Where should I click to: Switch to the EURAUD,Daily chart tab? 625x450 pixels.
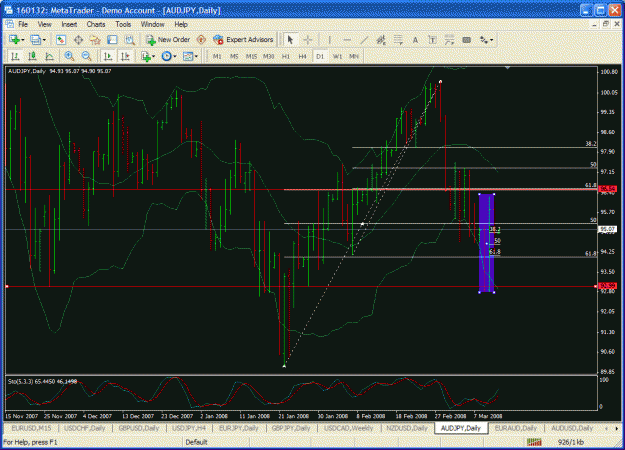tap(515, 428)
